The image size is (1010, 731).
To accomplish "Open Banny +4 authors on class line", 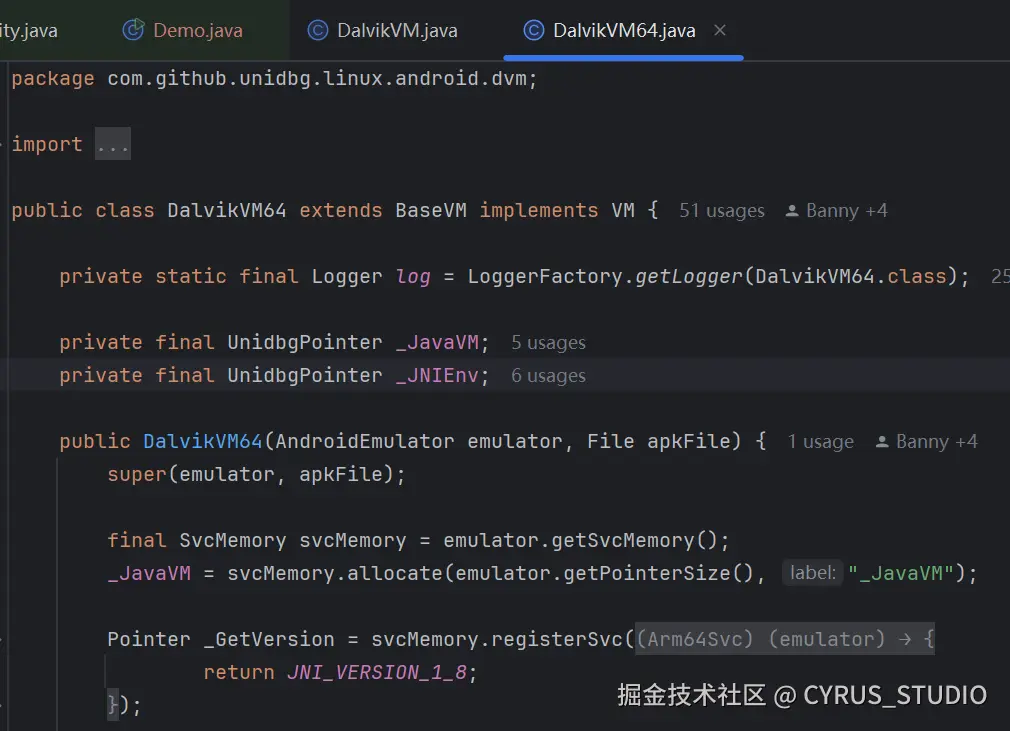I will [846, 211].
